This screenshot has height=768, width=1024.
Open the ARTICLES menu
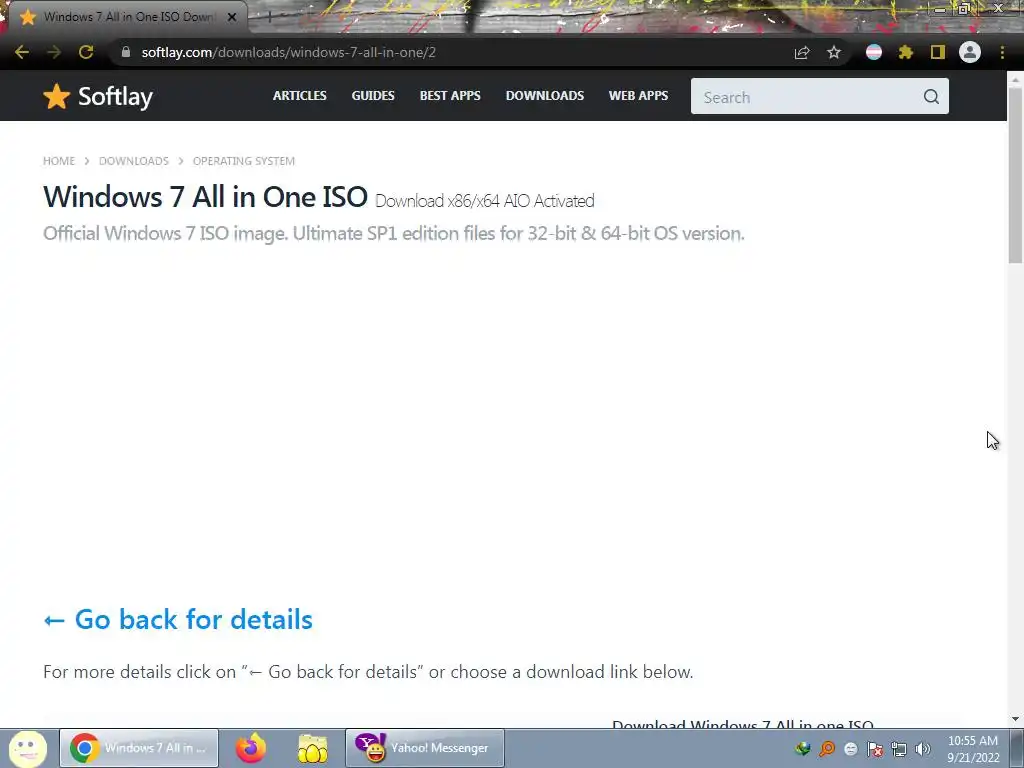pyautogui.click(x=300, y=95)
